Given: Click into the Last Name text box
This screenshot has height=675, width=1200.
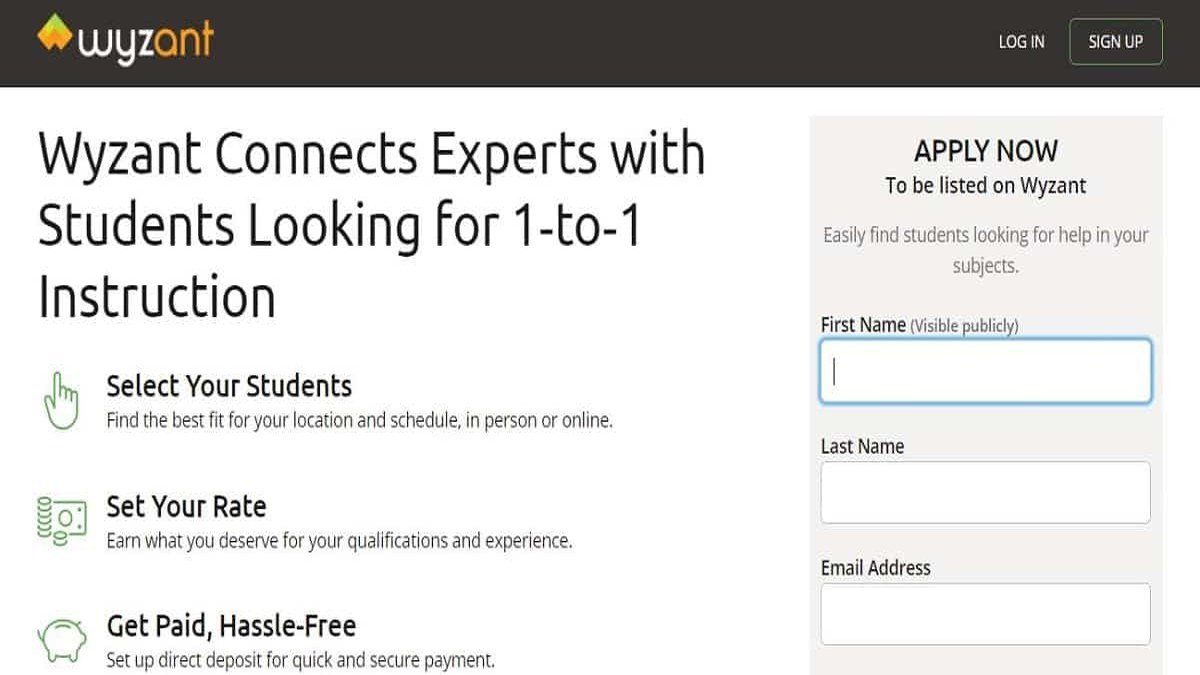Looking at the screenshot, I should pos(985,492).
